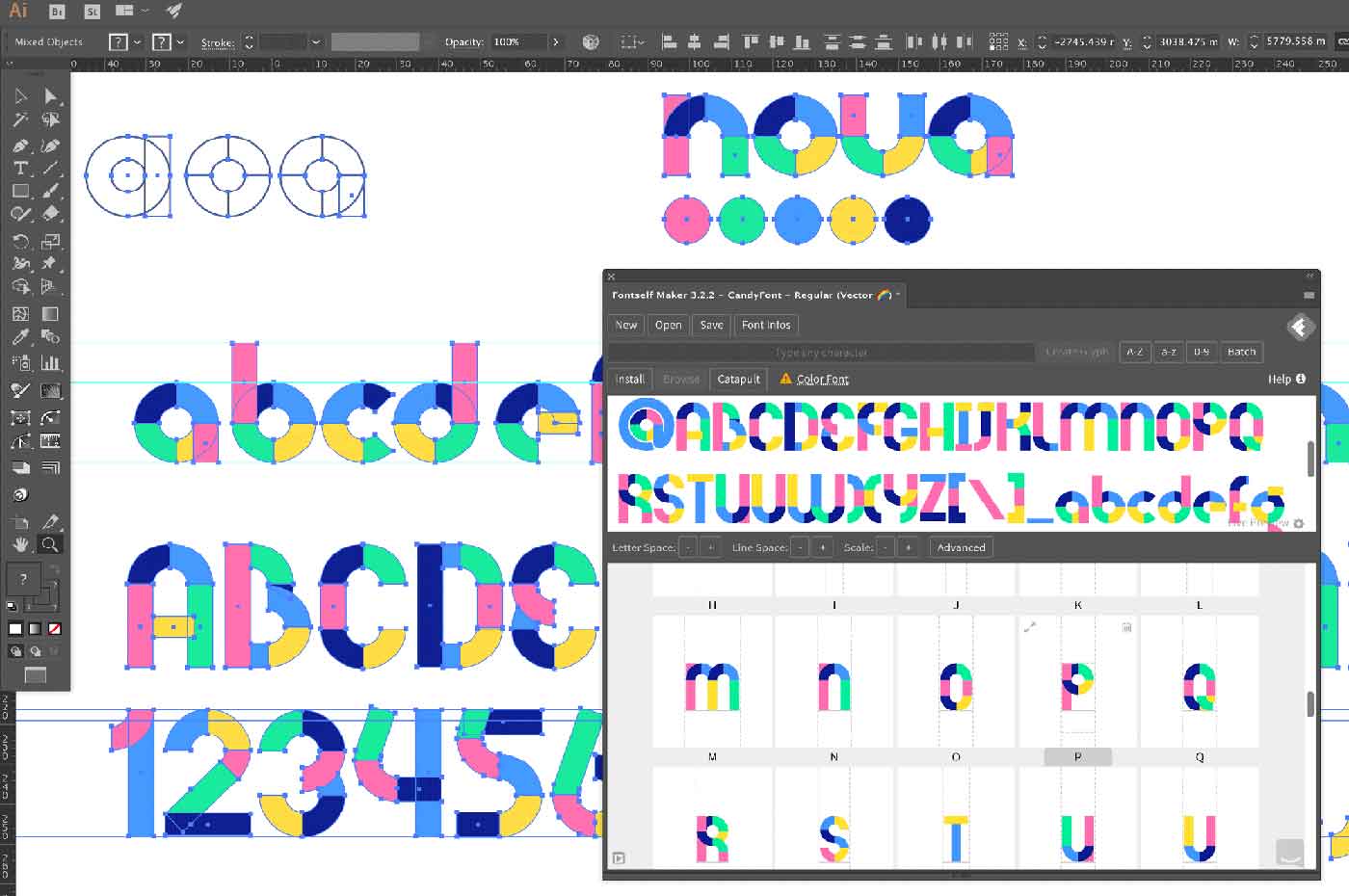The height and width of the screenshot is (896, 1349).
Task: Open the fill color dropdown arrow
Action: pyautogui.click(x=138, y=42)
